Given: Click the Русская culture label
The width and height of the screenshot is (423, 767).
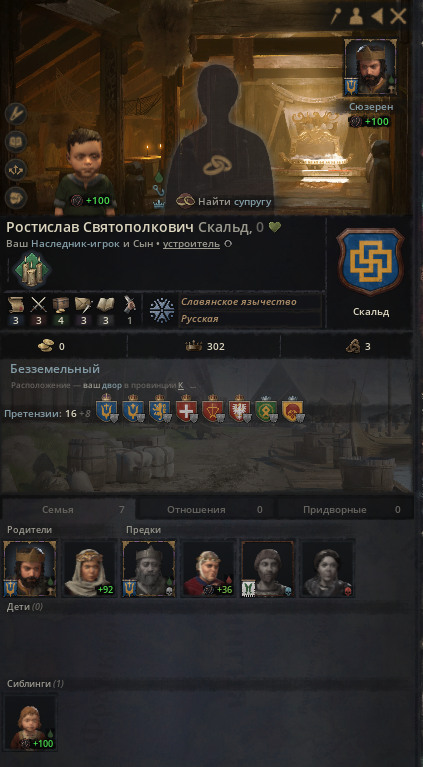Looking at the screenshot, I should pos(200,319).
